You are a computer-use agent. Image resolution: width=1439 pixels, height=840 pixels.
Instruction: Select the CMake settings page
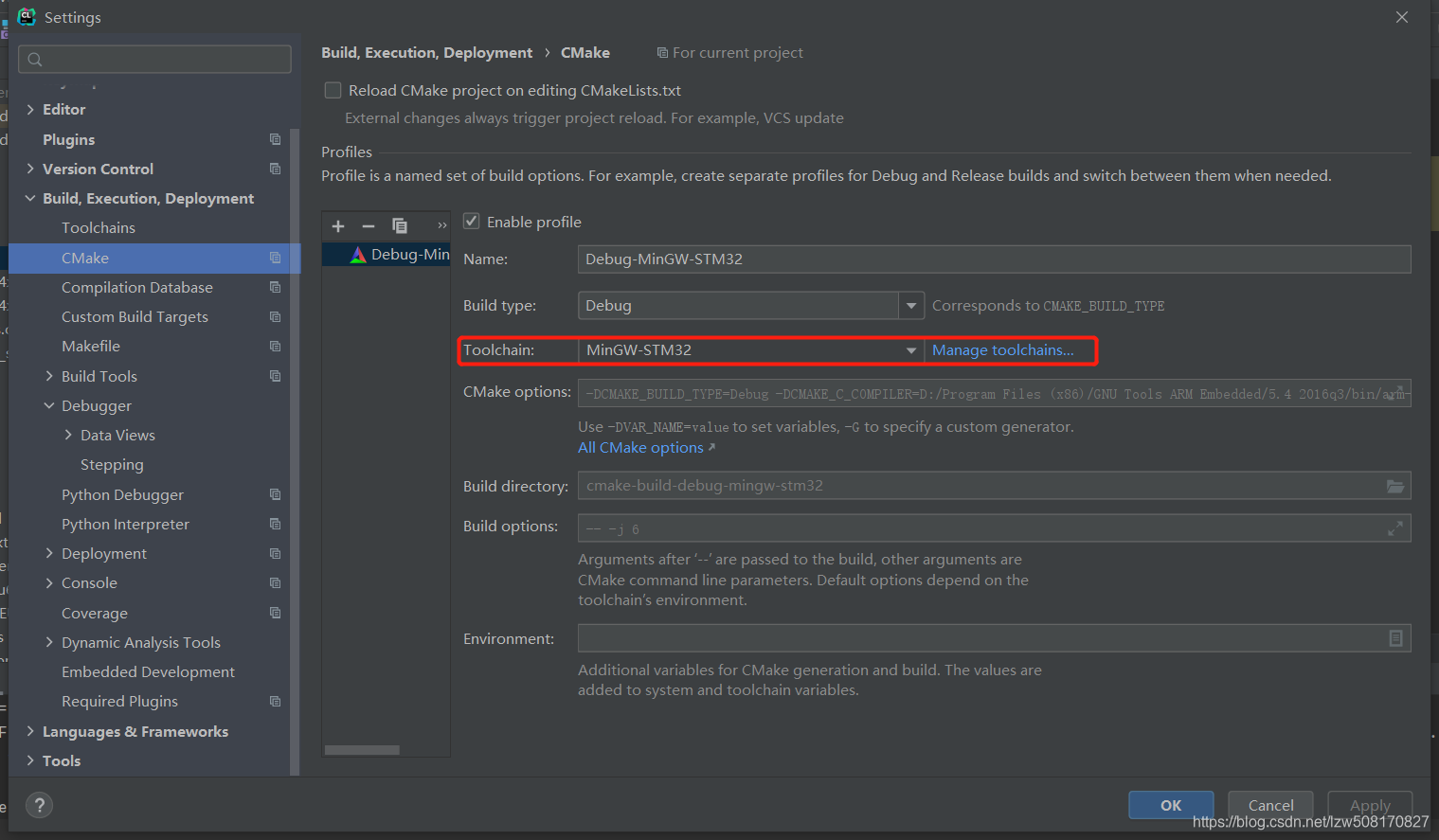click(154, 258)
